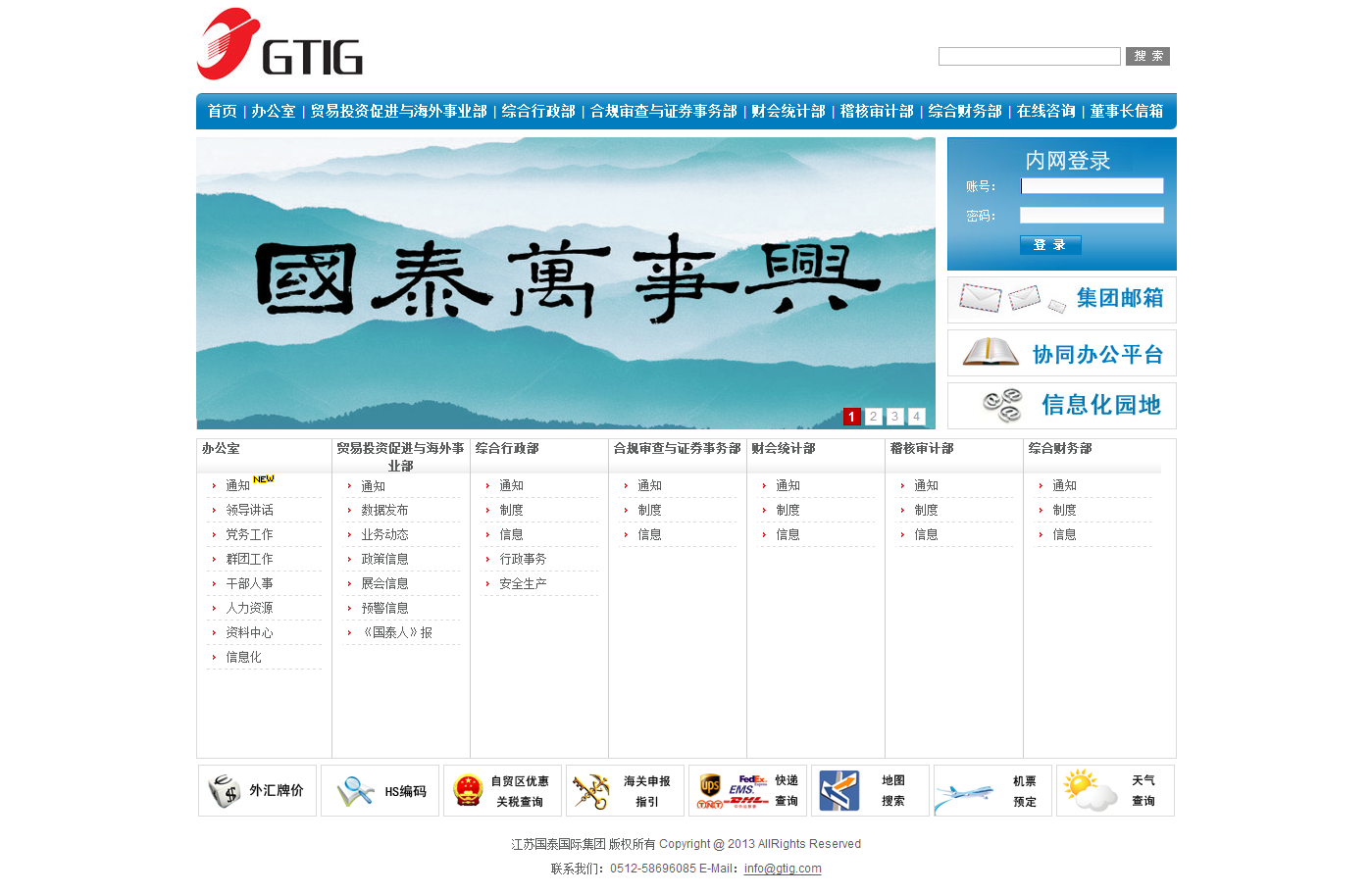Open 信息化园地 text link
1372x895 pixels.
coord(1101,405)
